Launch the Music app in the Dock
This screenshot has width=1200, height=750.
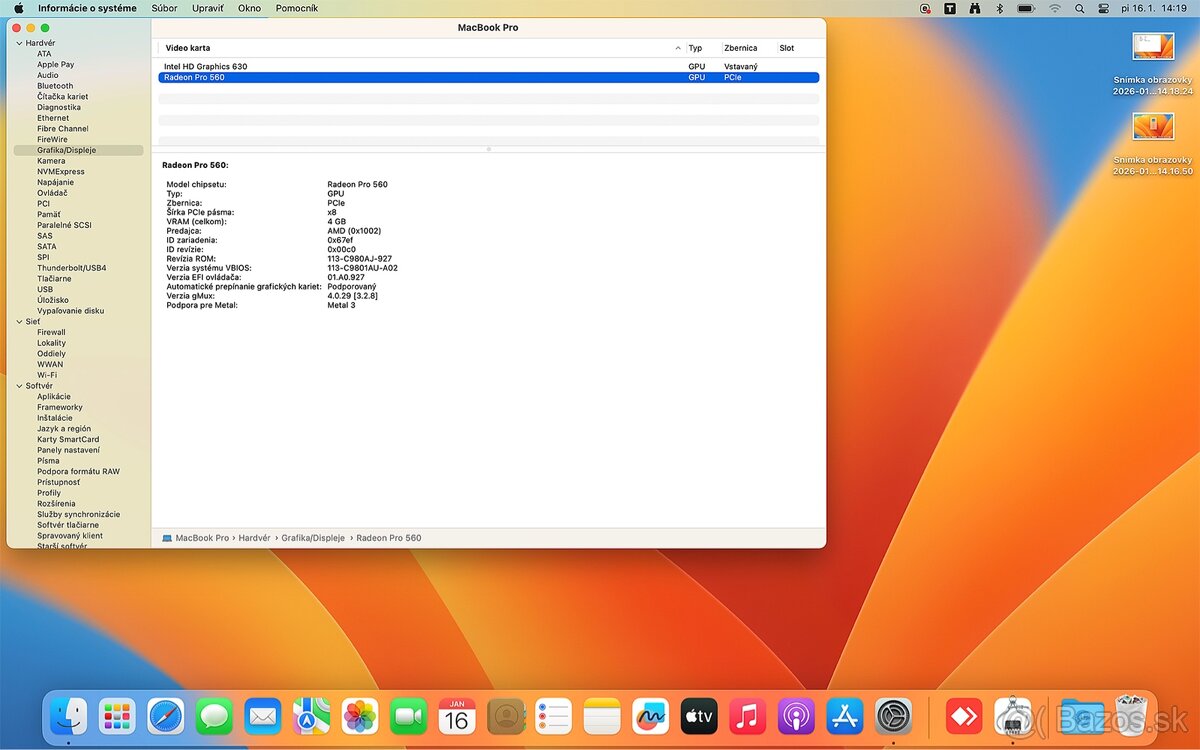(747, 716)
